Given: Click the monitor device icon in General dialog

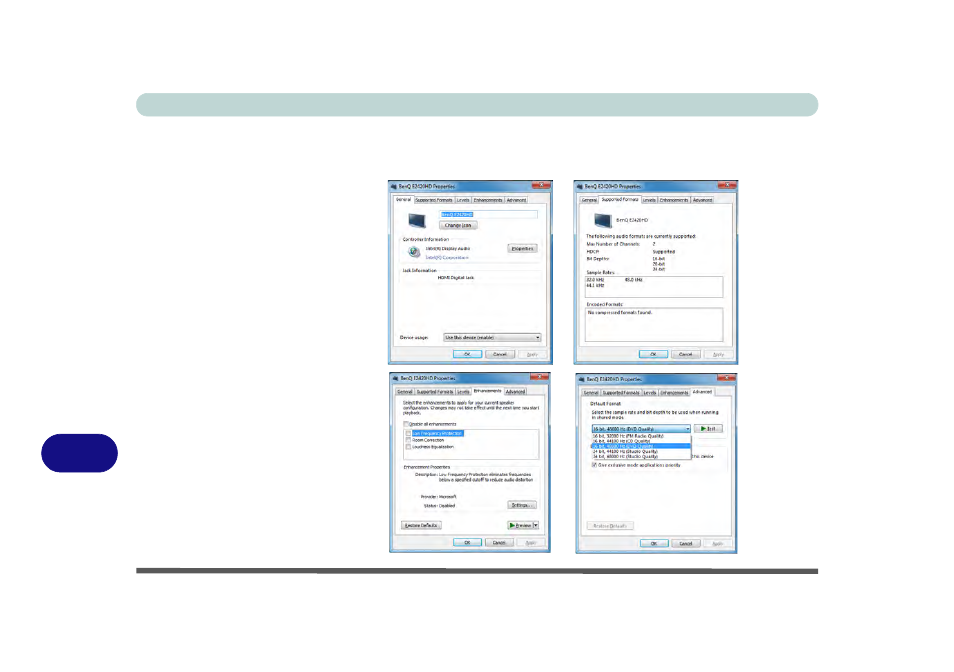Looking at the screenshot, I should (x=417, y=220).
